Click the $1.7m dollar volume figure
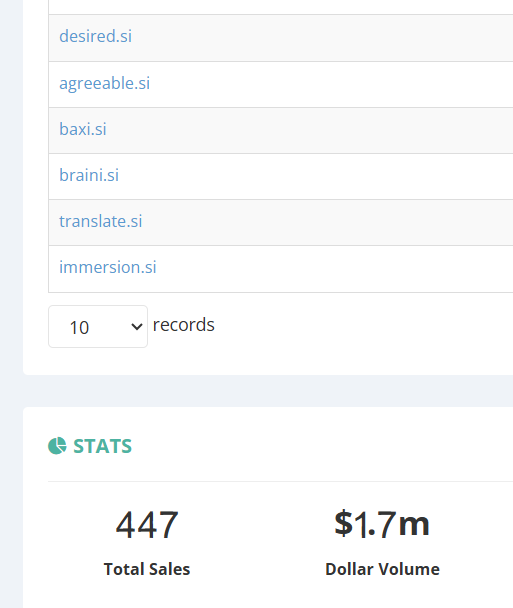The image size is (513, 608). click(382, 524)
